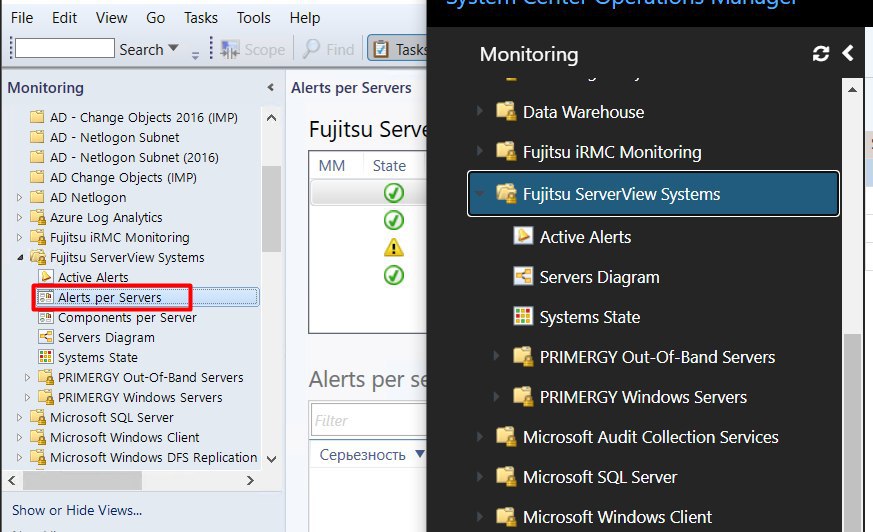The height and width of the screenshot is (532, 873).
Task: Open the Tasks menu
Action: [x=200, y=18]
